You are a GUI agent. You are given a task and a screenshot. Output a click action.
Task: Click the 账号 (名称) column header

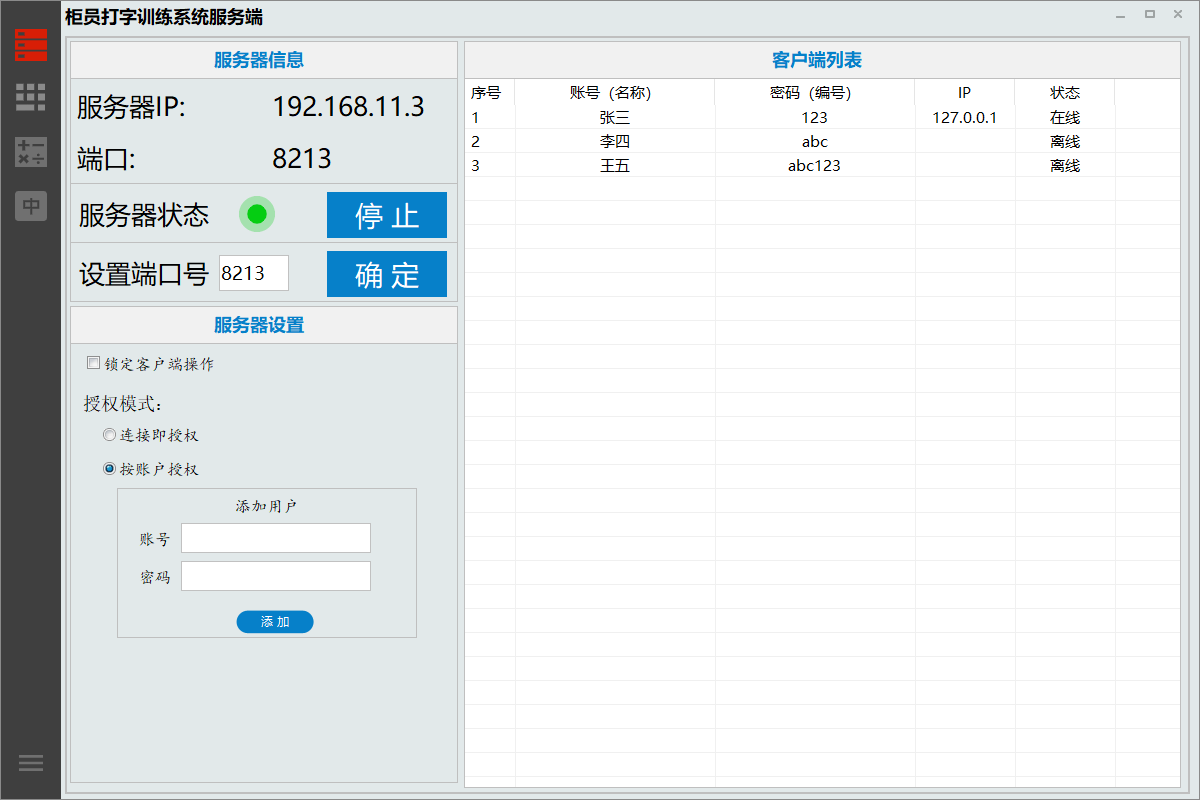point(614,93)
